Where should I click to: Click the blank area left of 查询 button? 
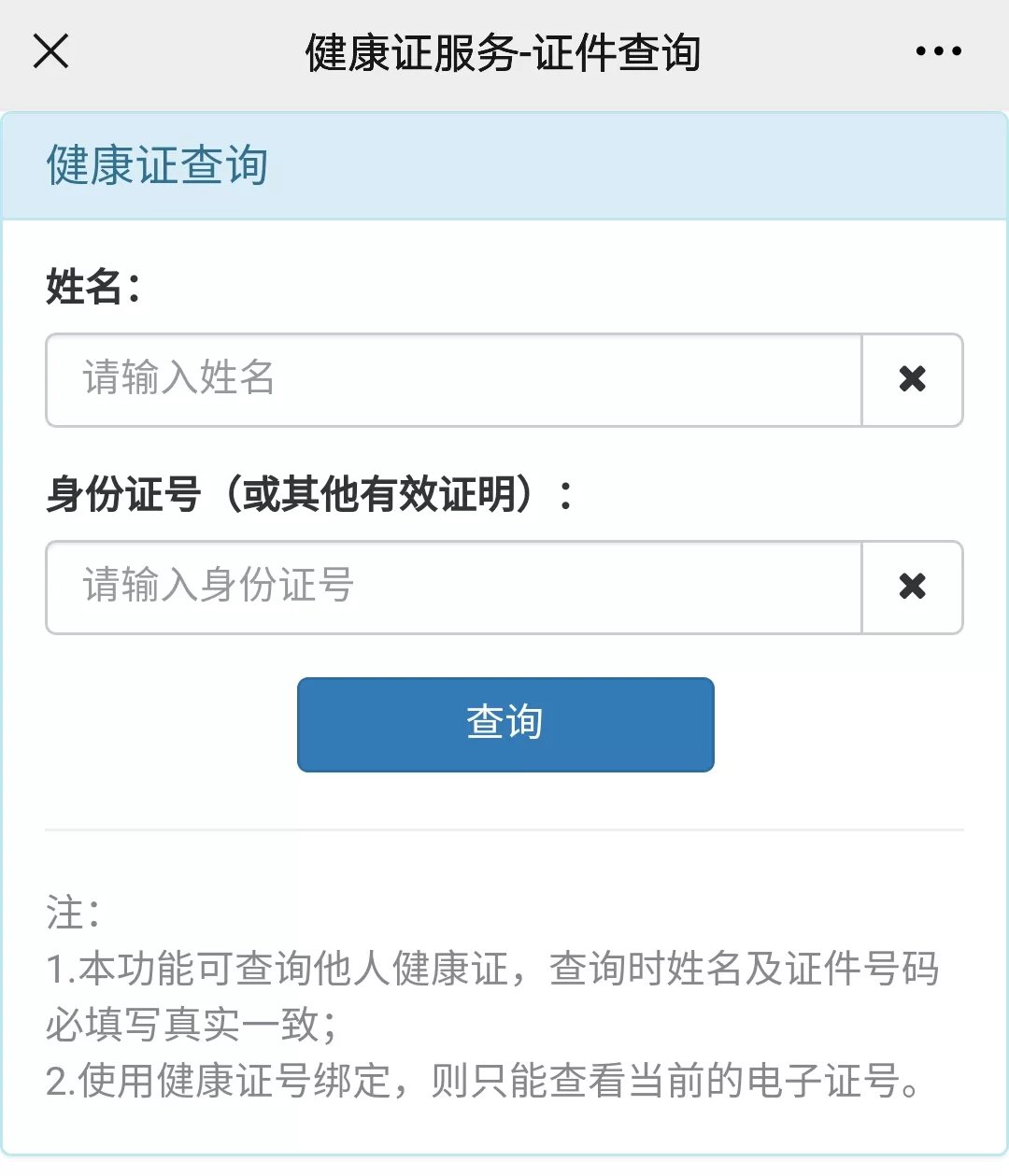coord(168,725)
